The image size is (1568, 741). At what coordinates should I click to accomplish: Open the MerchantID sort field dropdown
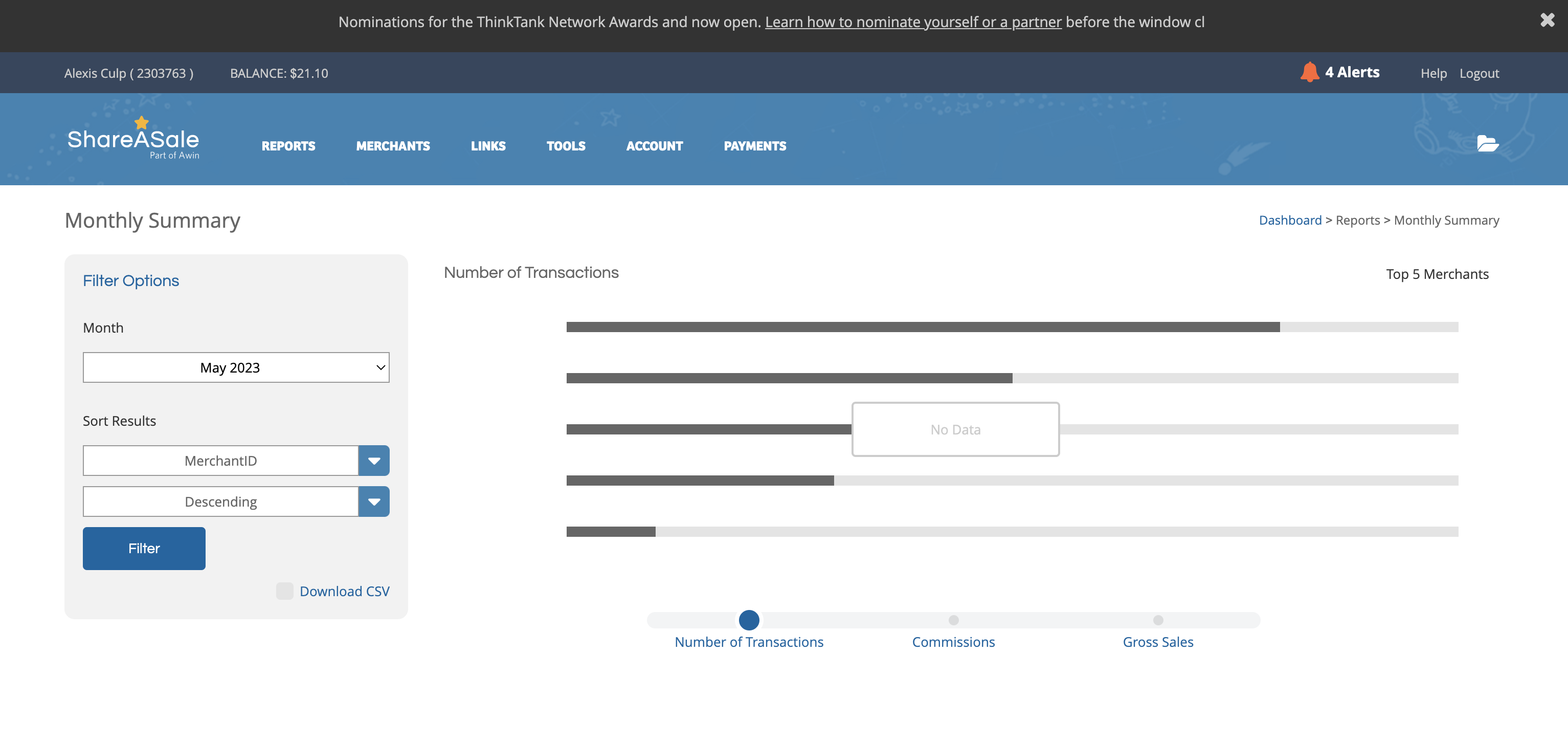[220, 460]
